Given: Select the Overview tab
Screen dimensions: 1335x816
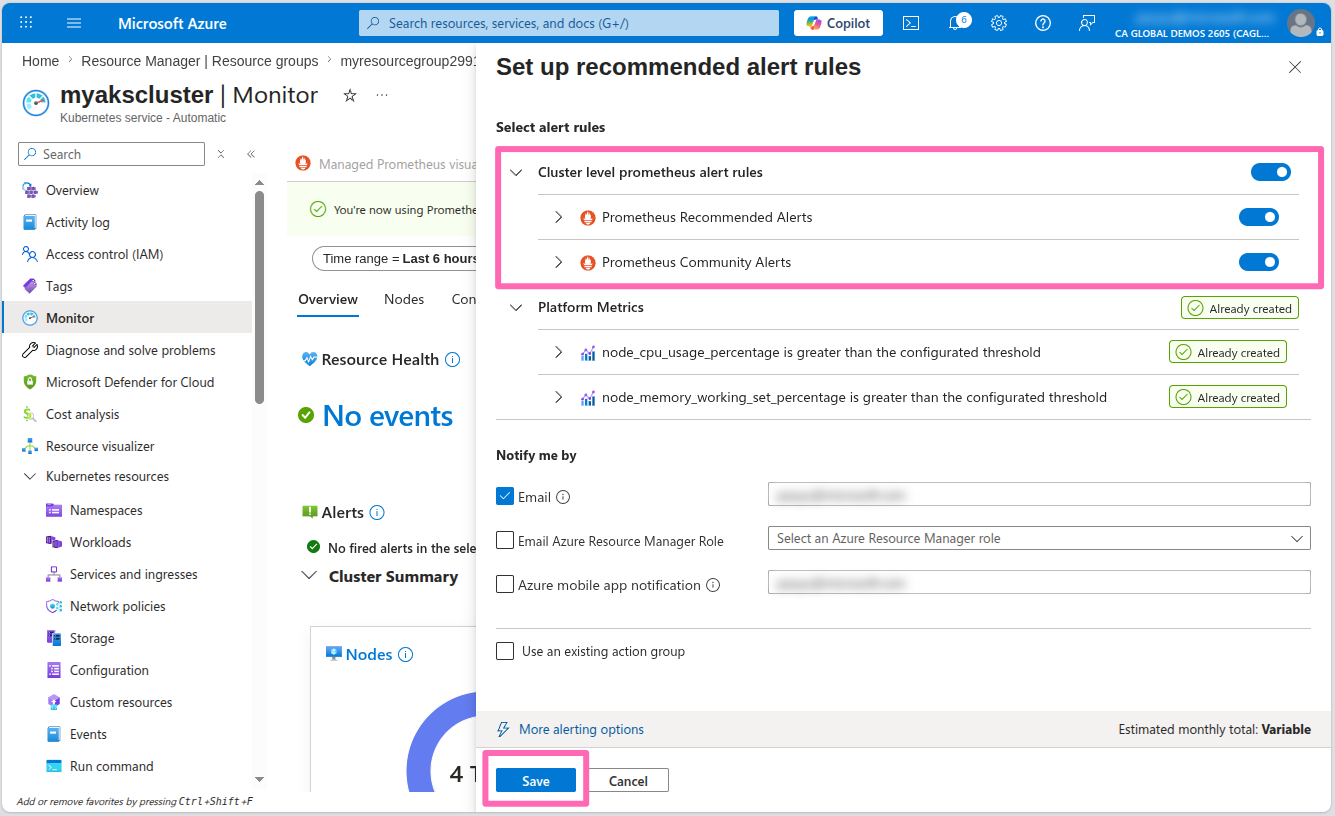Looking at the screenshot, I should (328, 299).
